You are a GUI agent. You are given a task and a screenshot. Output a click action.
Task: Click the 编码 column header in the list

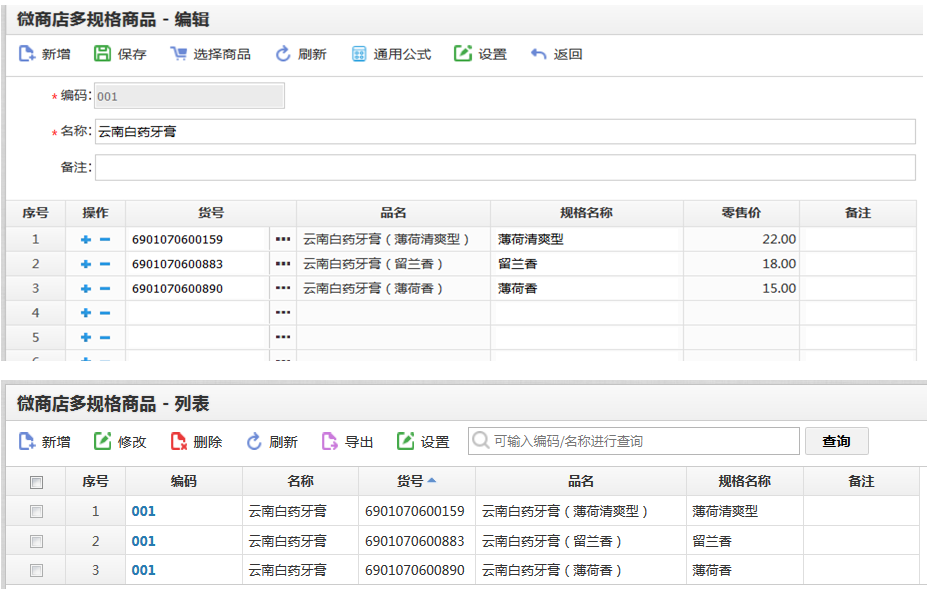(184, 481)
